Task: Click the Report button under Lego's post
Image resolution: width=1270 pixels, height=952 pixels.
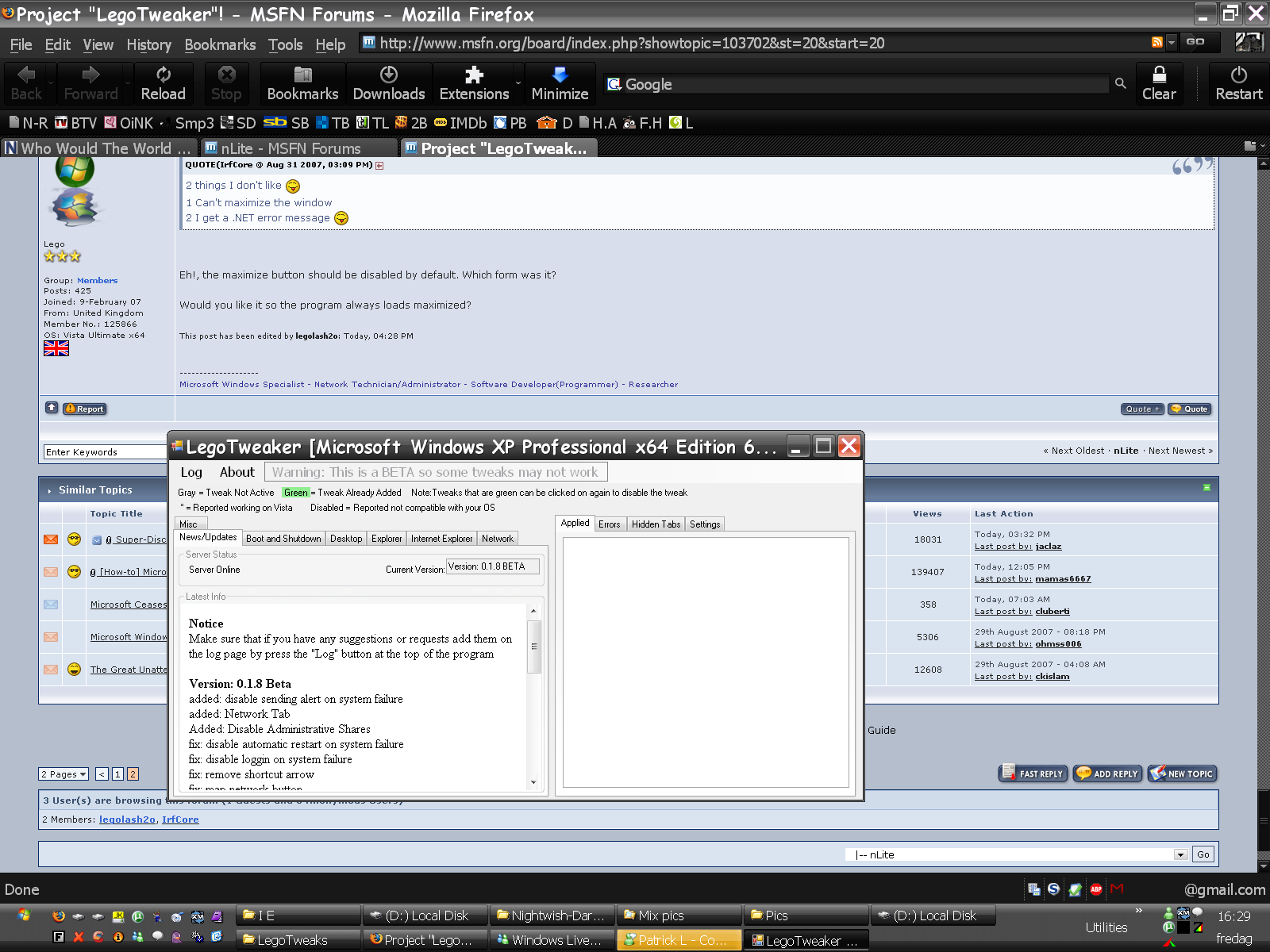Action: tap(85, 409)
